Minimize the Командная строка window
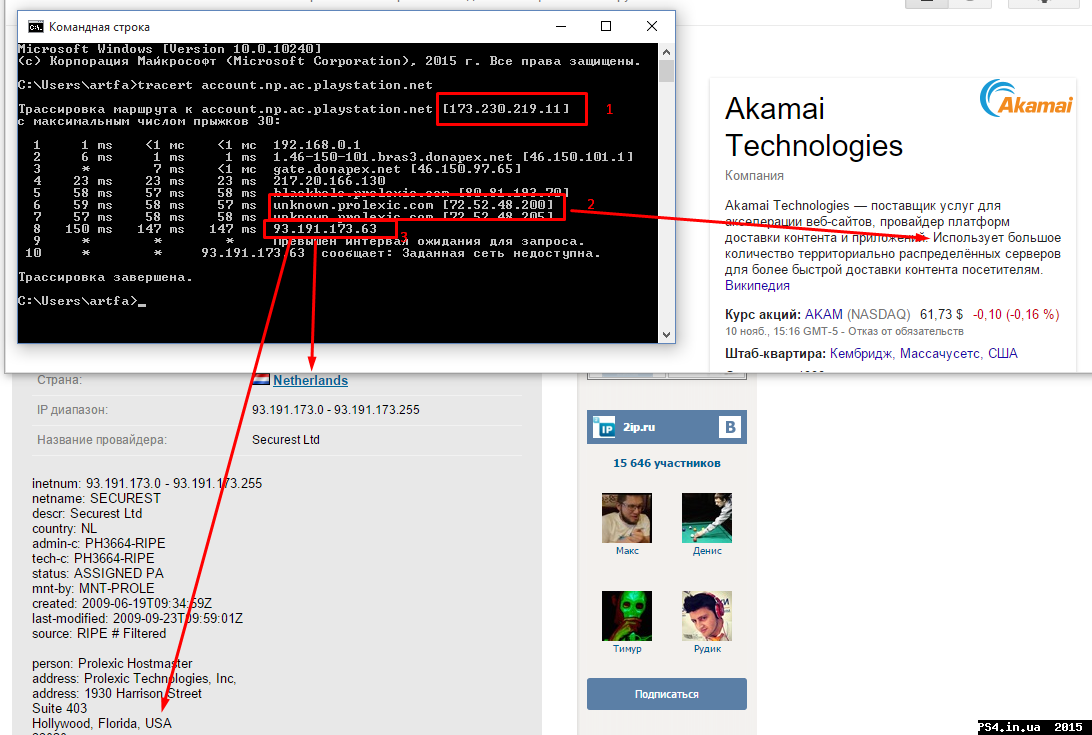 pos(561,26)
